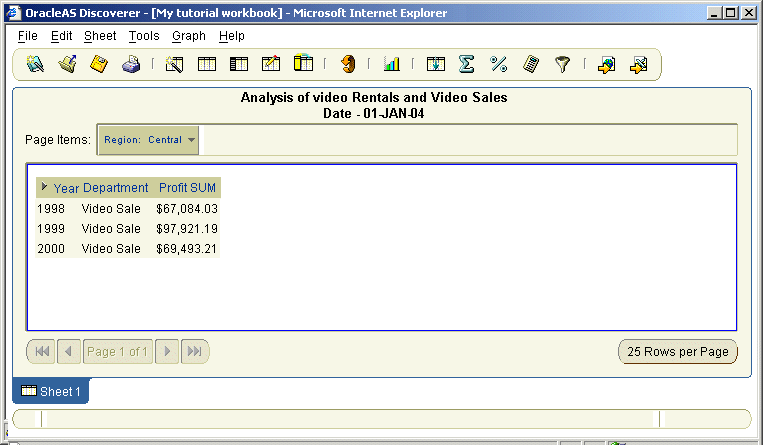Open the Tools menu
763x445 pixels.
click(x=144, y=36)
